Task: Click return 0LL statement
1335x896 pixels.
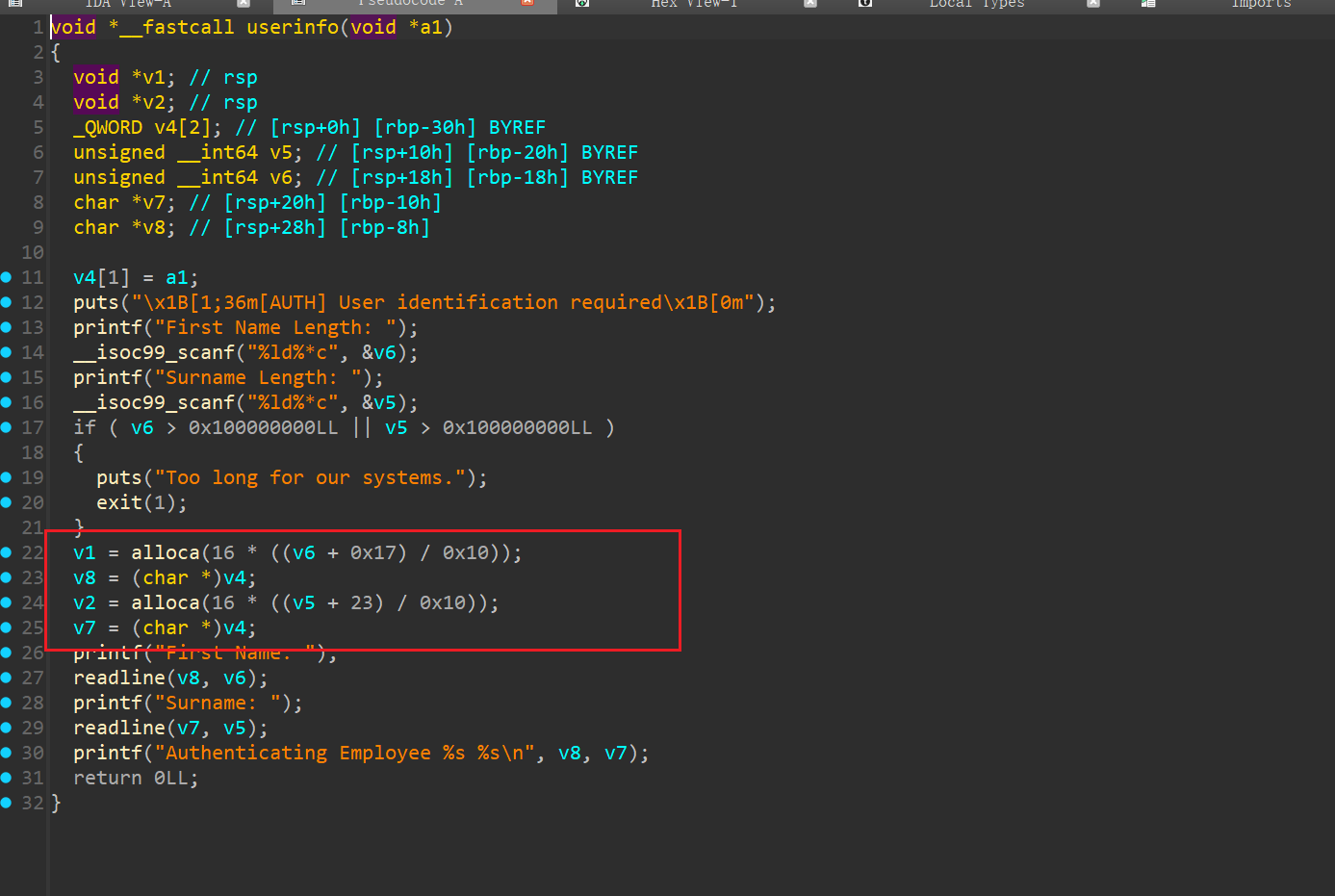Action: (136, 778)
